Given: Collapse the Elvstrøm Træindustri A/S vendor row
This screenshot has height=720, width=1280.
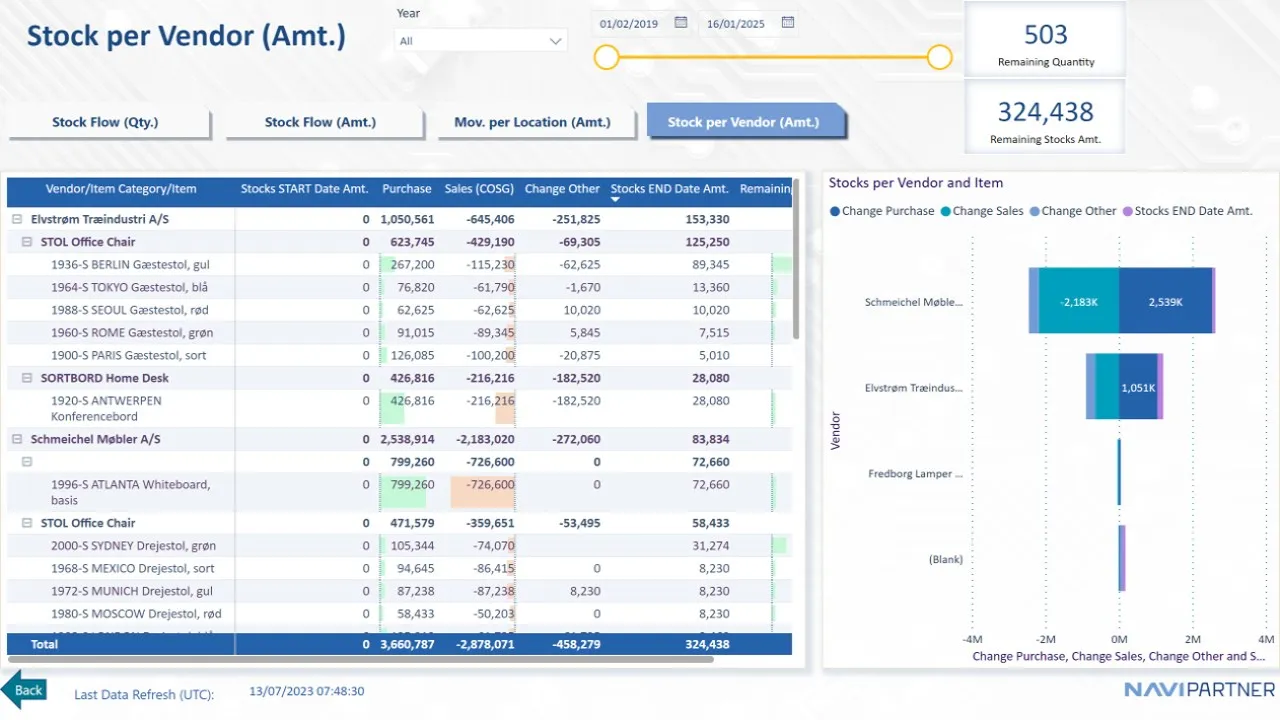Looking at the screenshot, I should (16, 219).
